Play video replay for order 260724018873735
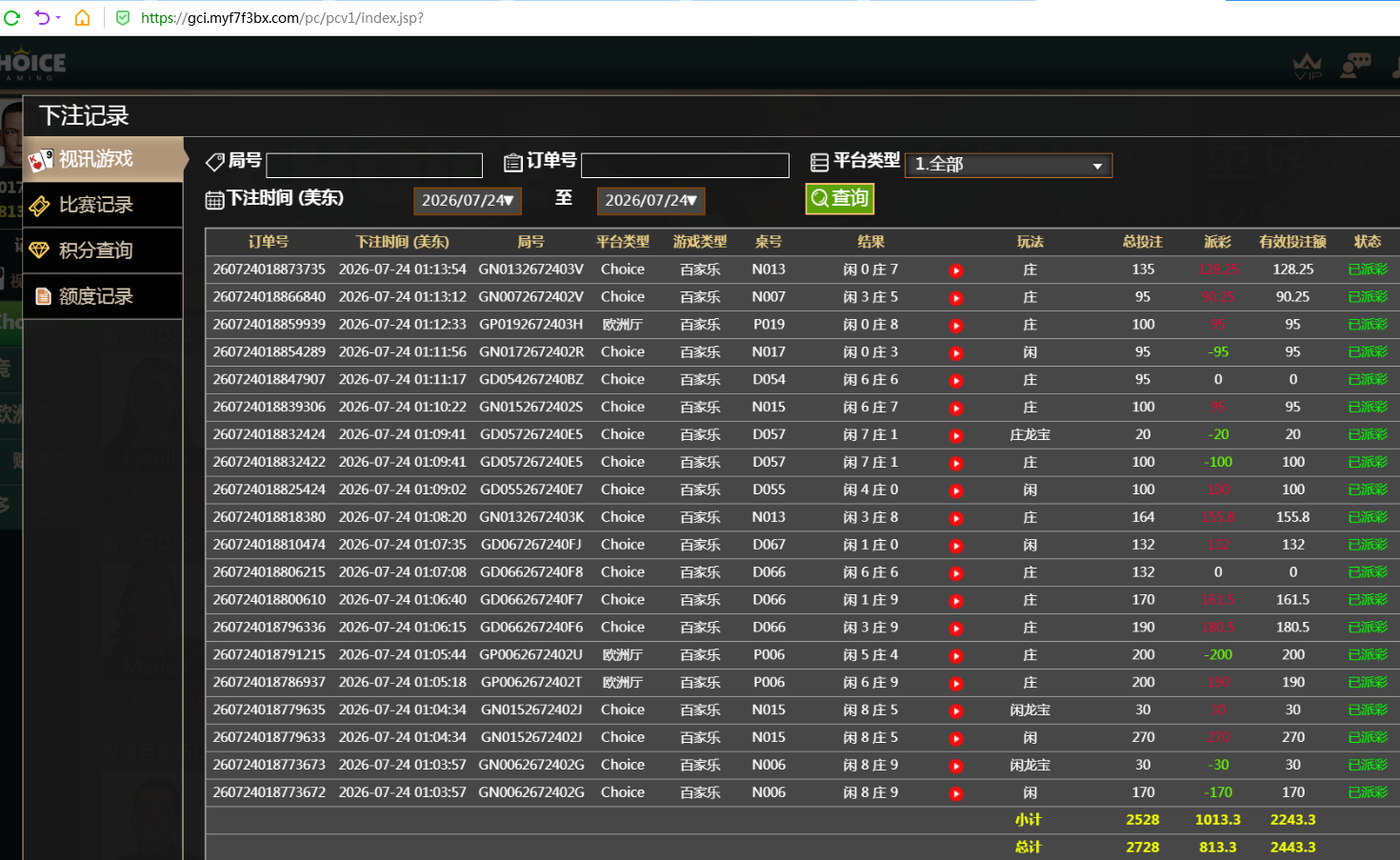1400x860 pixels. tap(956, 270)
